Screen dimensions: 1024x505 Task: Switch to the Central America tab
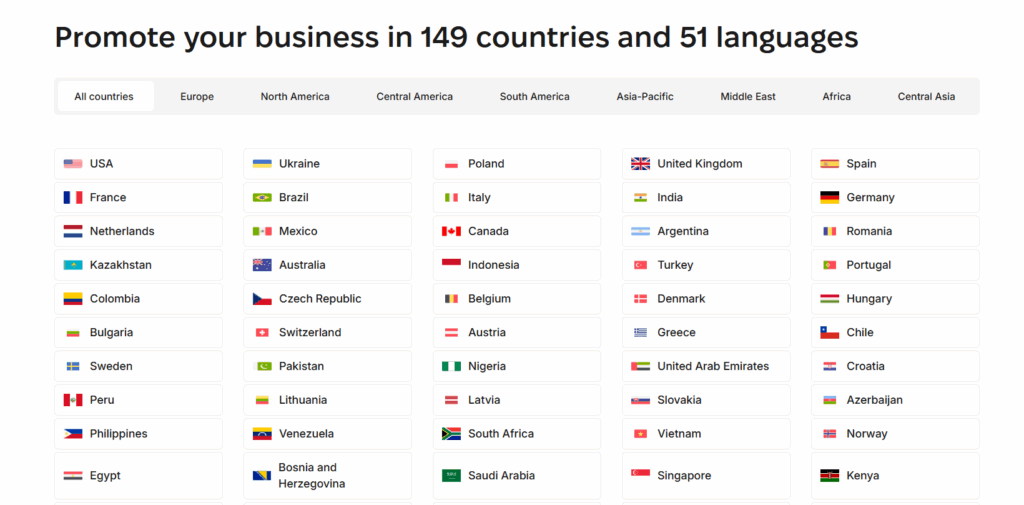pyautogui.click(x=415, y=97)
